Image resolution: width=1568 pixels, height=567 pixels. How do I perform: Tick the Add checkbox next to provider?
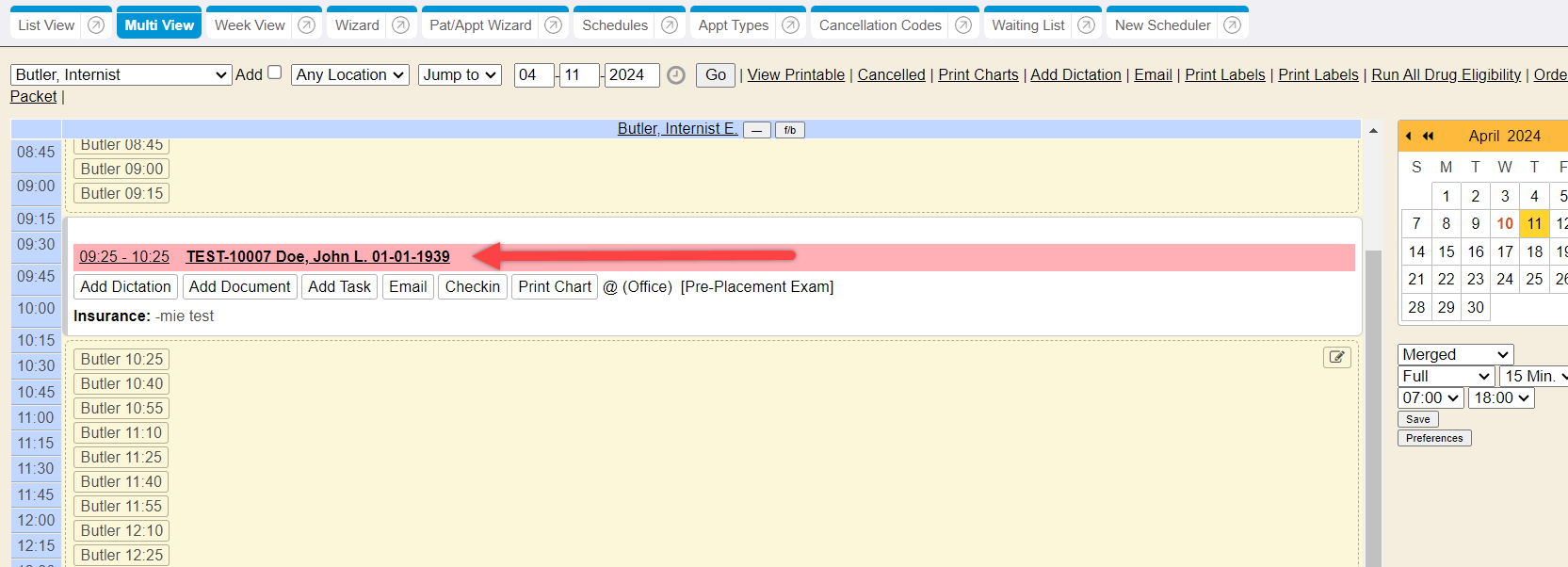tap(275, 73)
